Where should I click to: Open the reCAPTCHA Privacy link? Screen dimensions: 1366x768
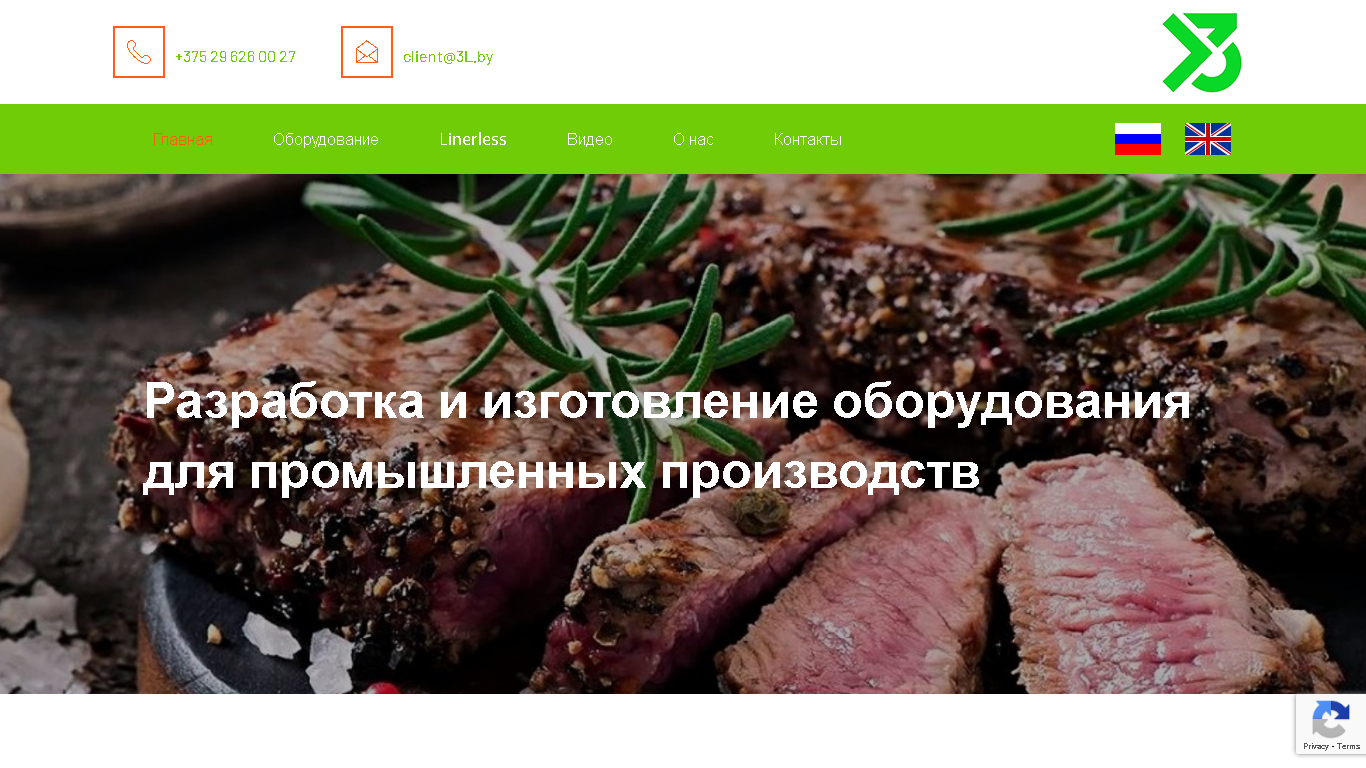[1315, 747]
